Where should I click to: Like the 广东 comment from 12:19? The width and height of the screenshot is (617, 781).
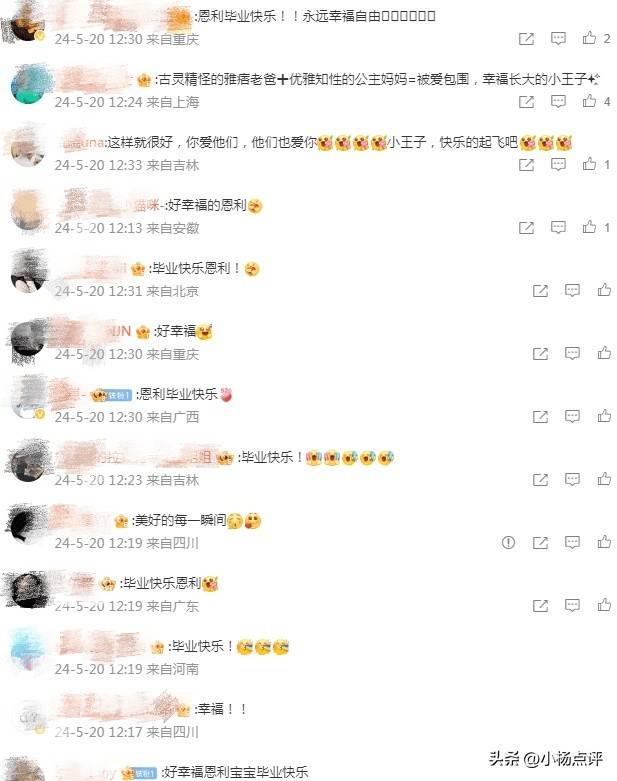coord(604,605)
